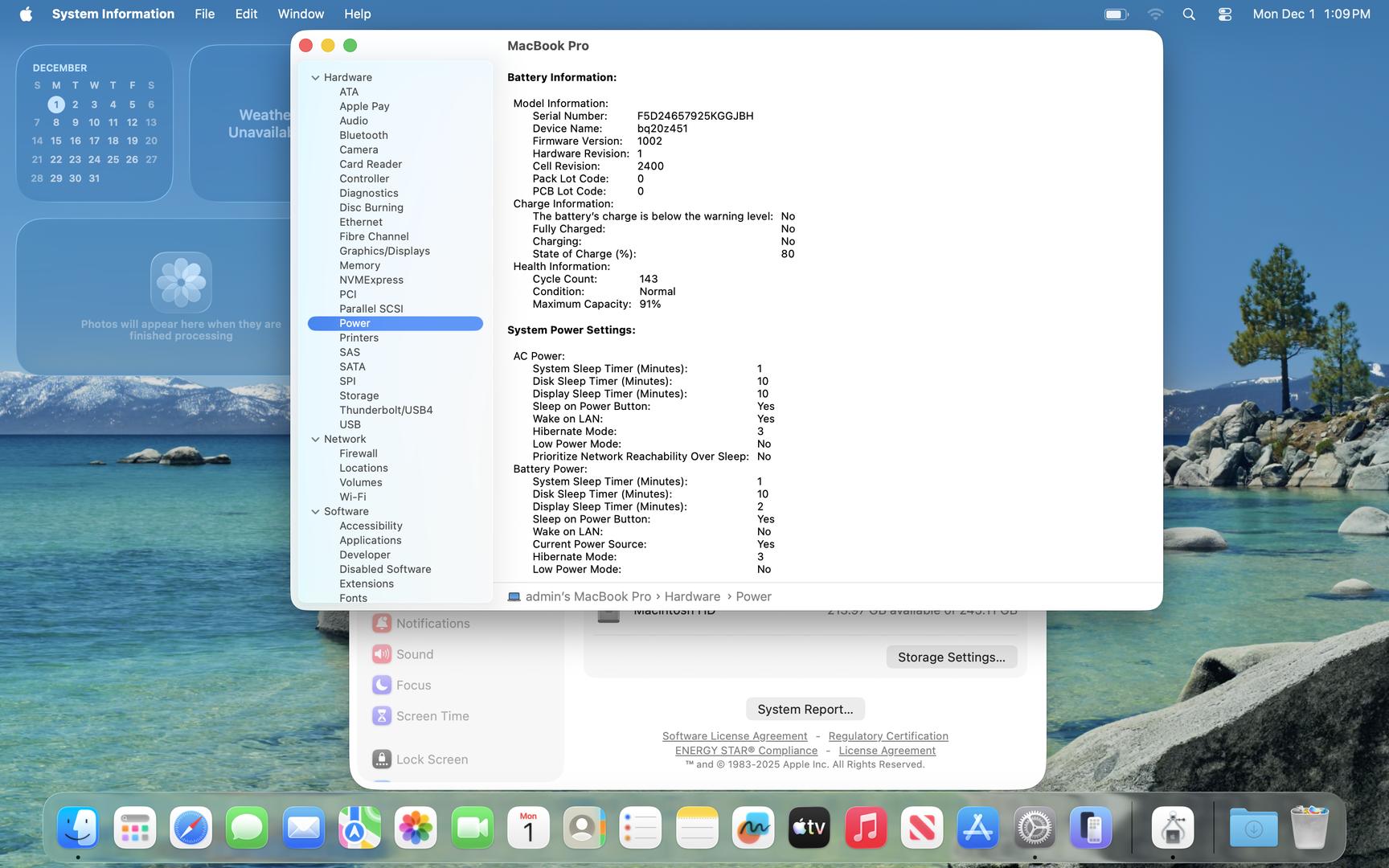Open App Store from dock
Image resolution: width=1389 pixels, height=868 pixels.
click(978, 828)
